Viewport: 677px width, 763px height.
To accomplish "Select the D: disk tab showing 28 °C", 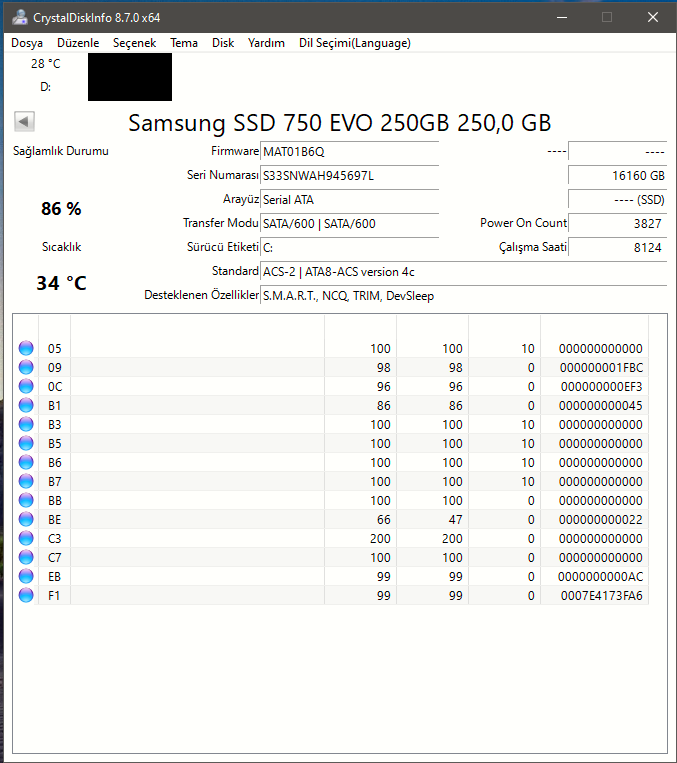I will coord(45,75).
